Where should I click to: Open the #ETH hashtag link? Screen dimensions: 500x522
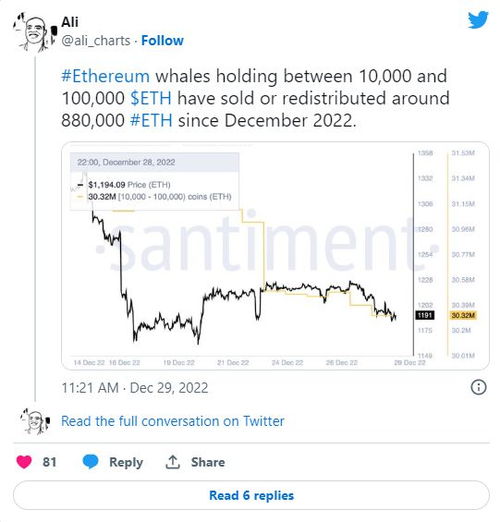tap(151, 120)
